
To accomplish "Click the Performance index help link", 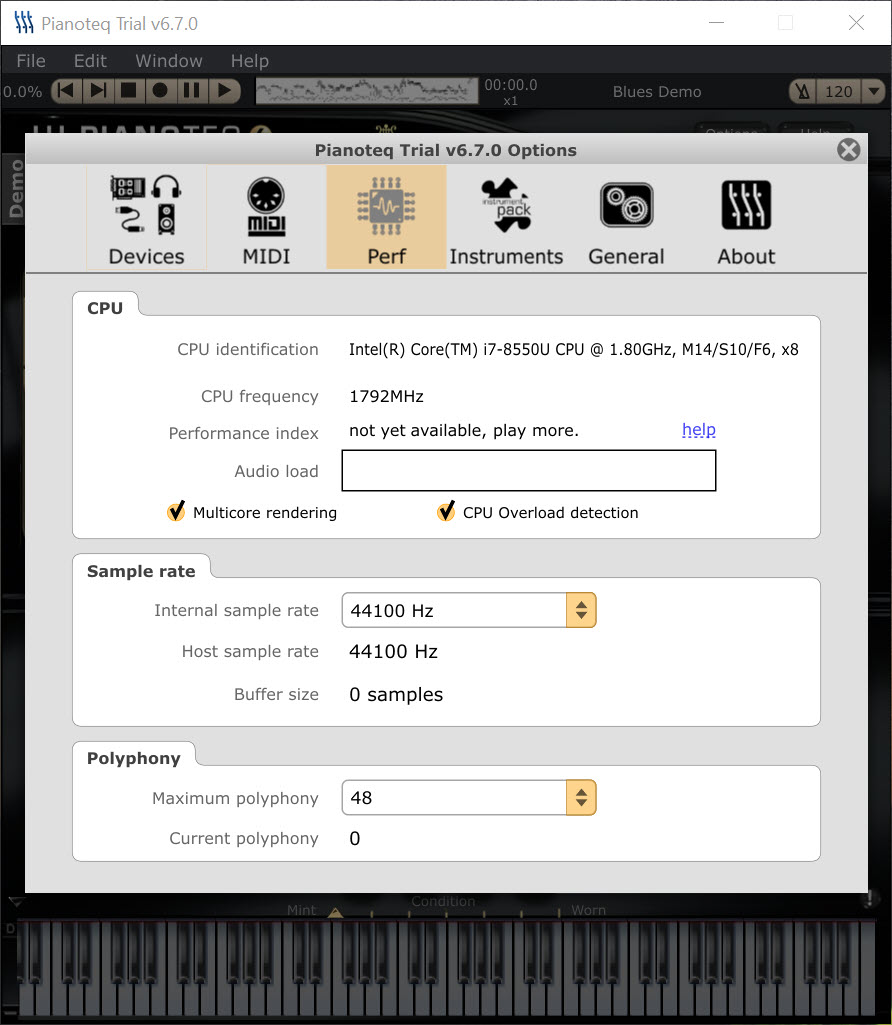I will [699, 429].
